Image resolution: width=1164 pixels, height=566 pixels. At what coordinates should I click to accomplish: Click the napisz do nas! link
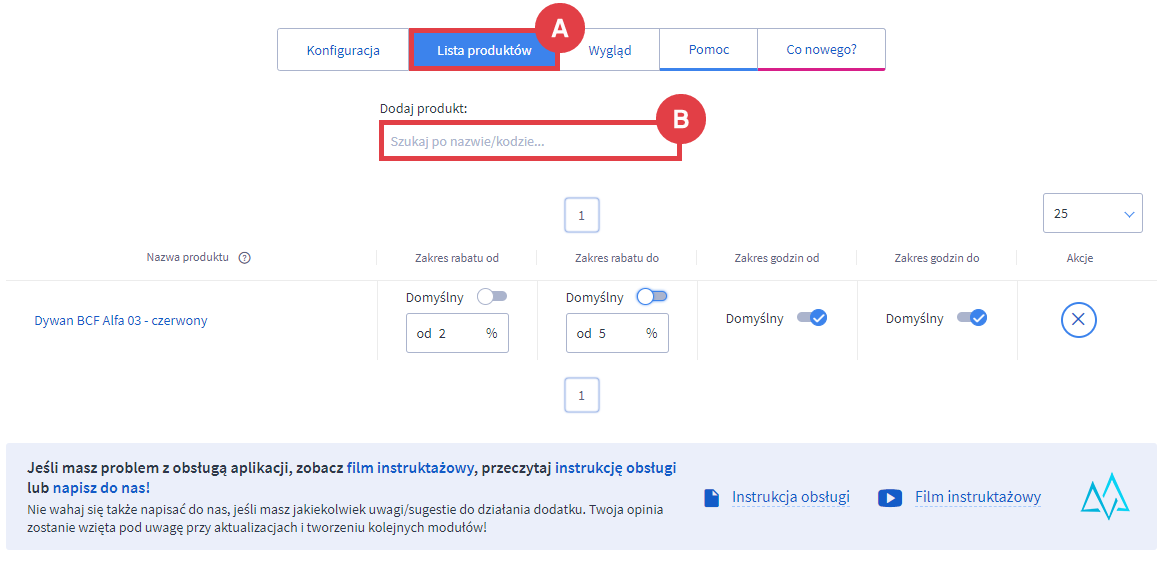(x=102, y=488)
